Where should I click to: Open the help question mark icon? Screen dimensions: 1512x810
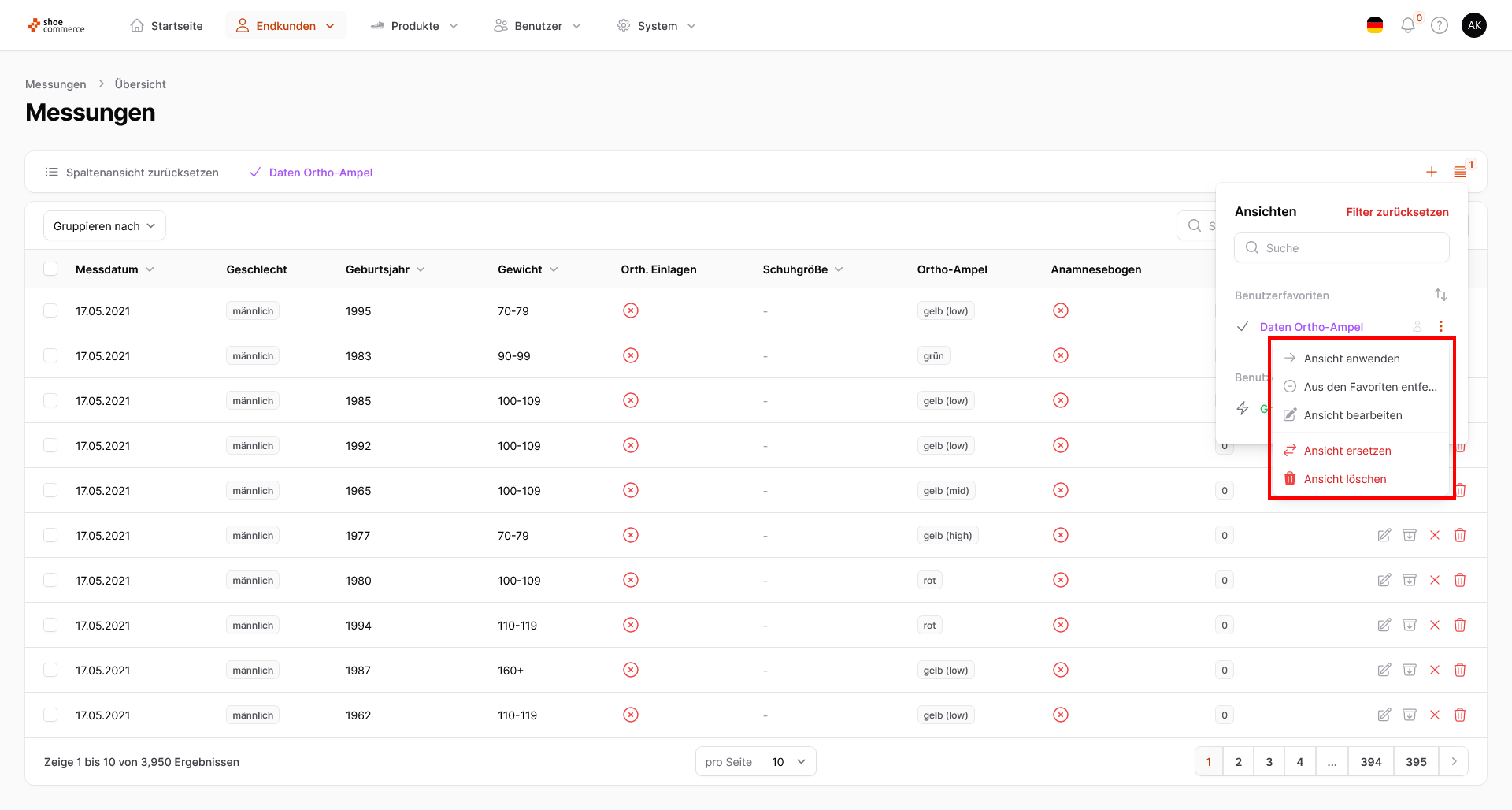click(1440, 26)
